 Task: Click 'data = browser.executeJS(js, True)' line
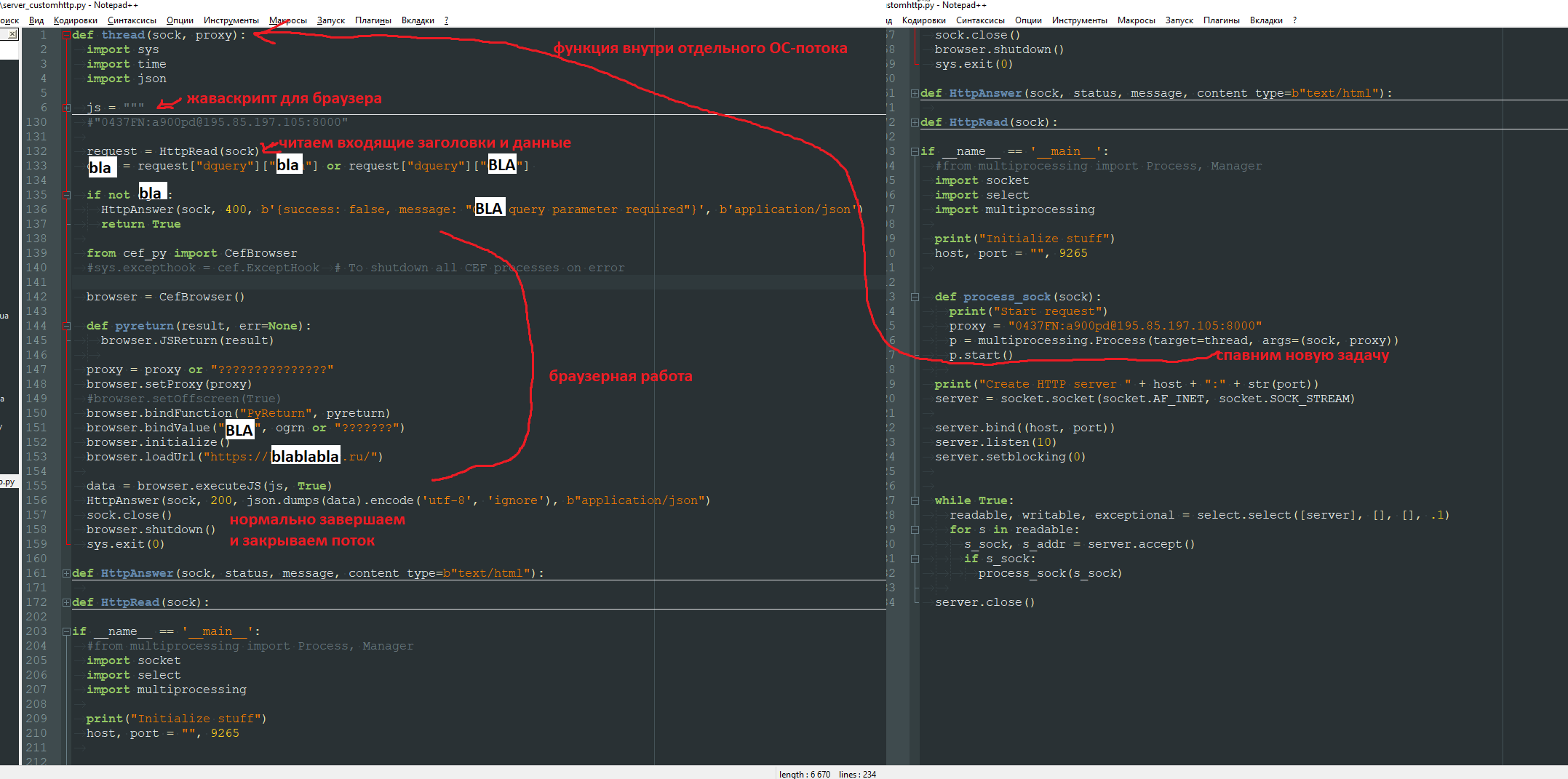point(210,486)
